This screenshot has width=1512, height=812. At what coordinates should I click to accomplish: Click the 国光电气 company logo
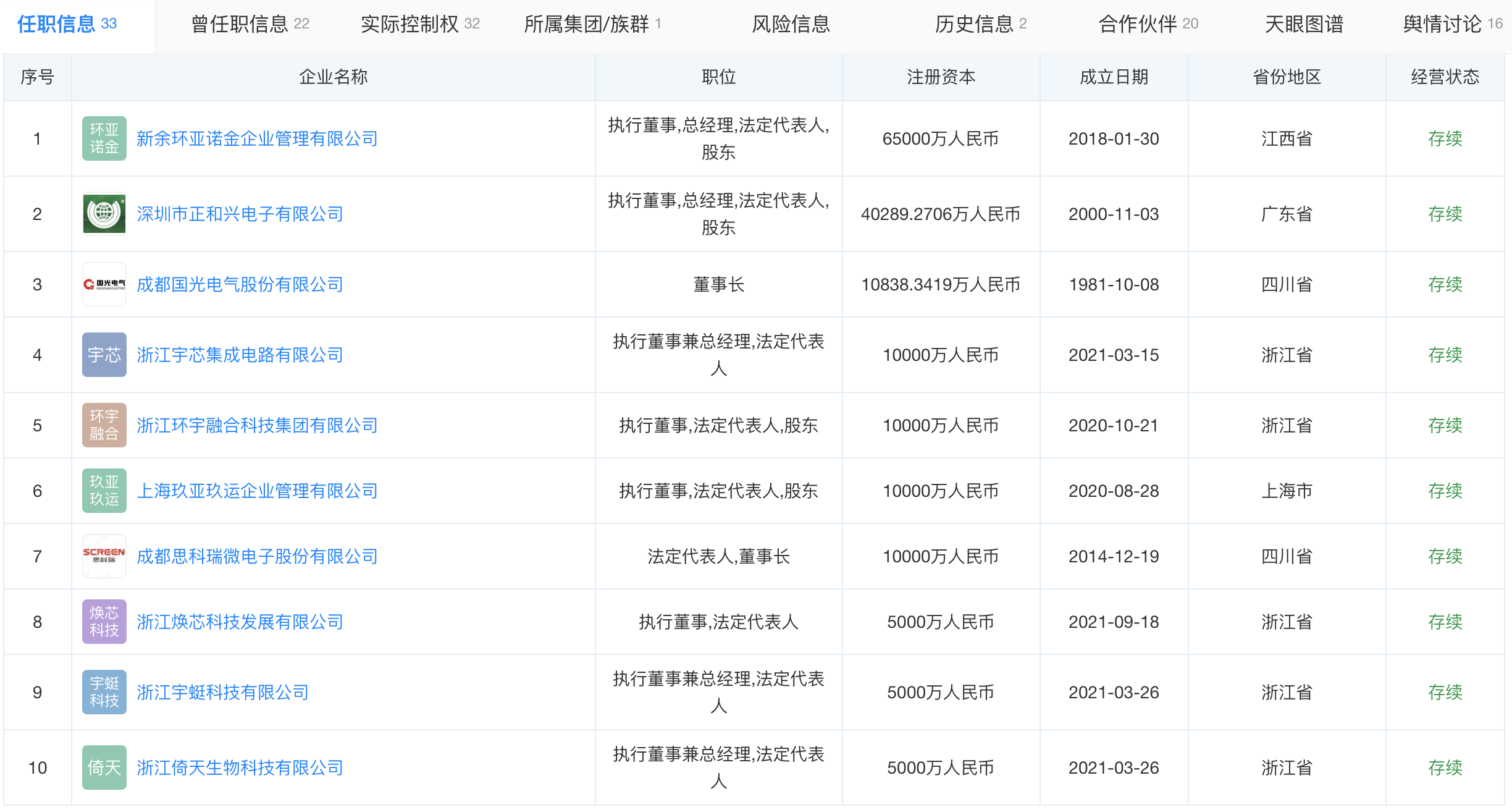point(104,284)
